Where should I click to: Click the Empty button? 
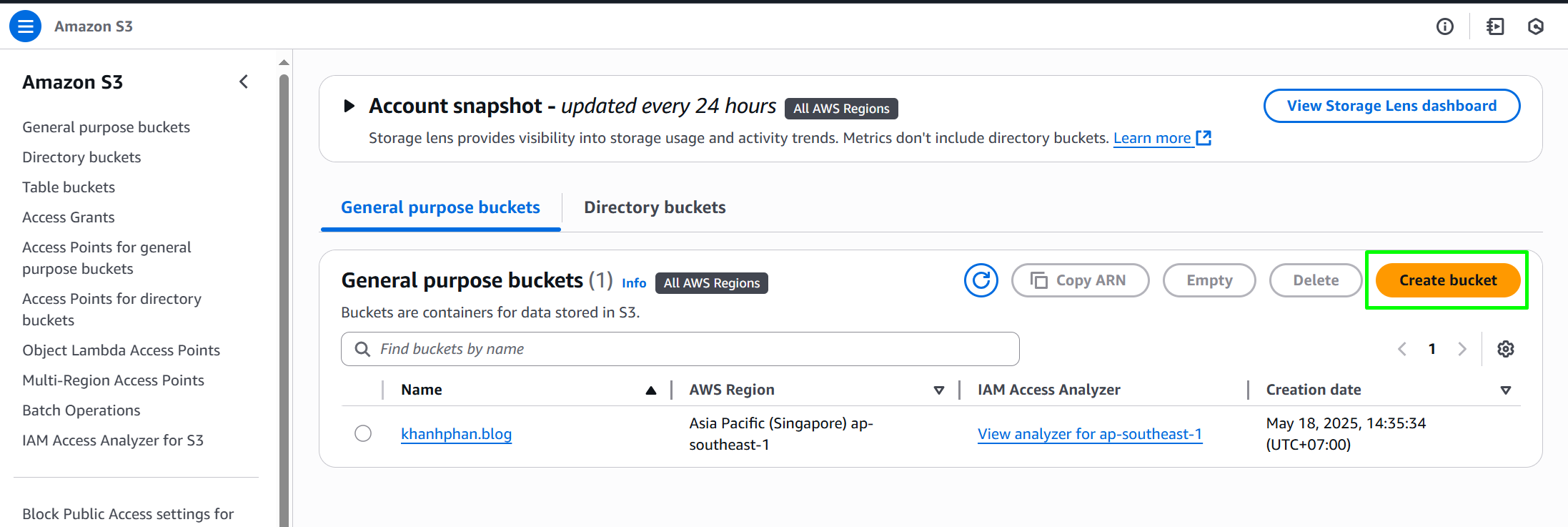[x=1209, y=280]
